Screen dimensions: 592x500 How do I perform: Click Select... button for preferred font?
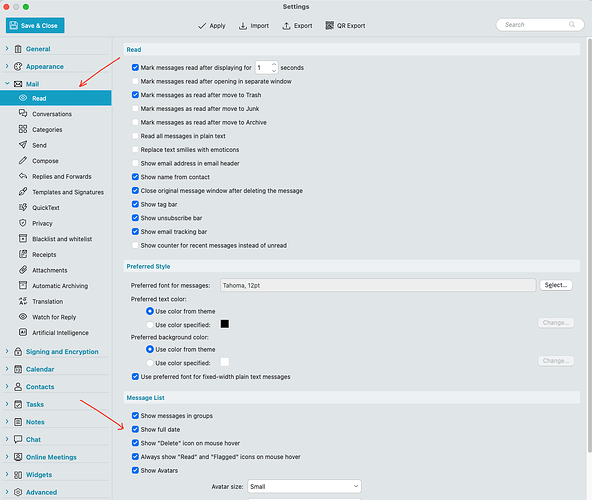tap(556, 285)
